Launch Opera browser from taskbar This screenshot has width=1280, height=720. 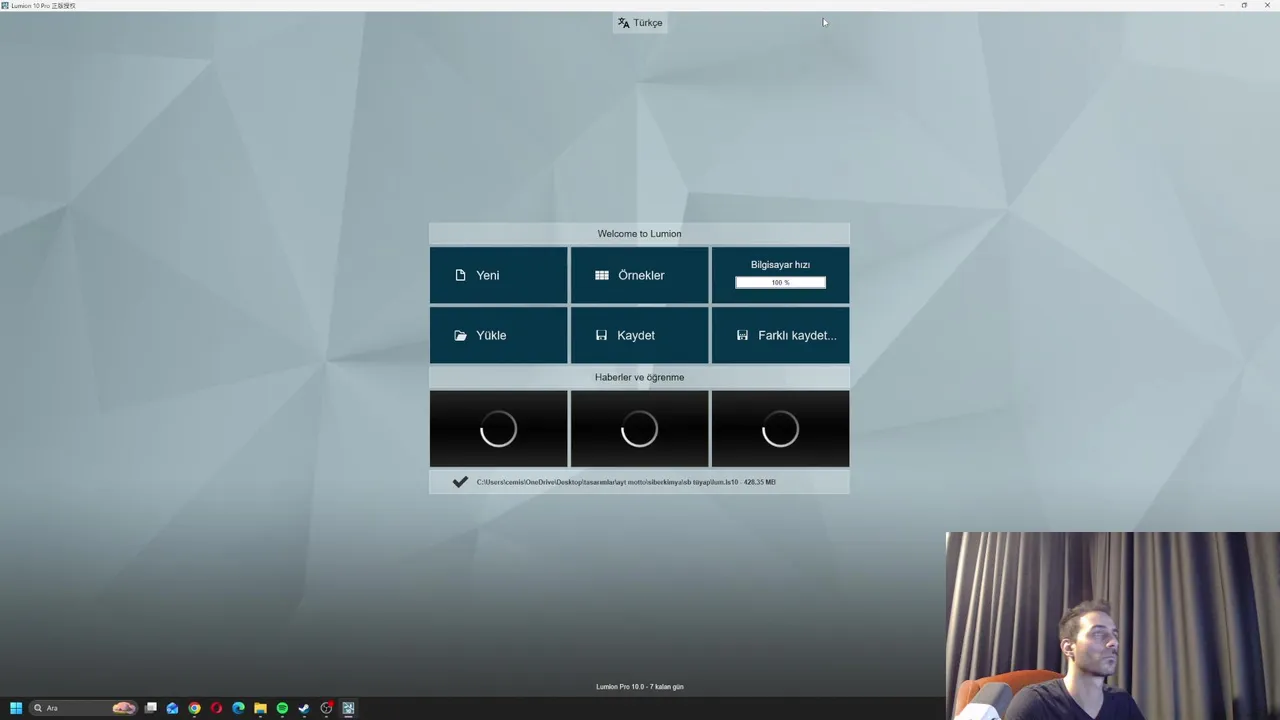coord(216,708)
